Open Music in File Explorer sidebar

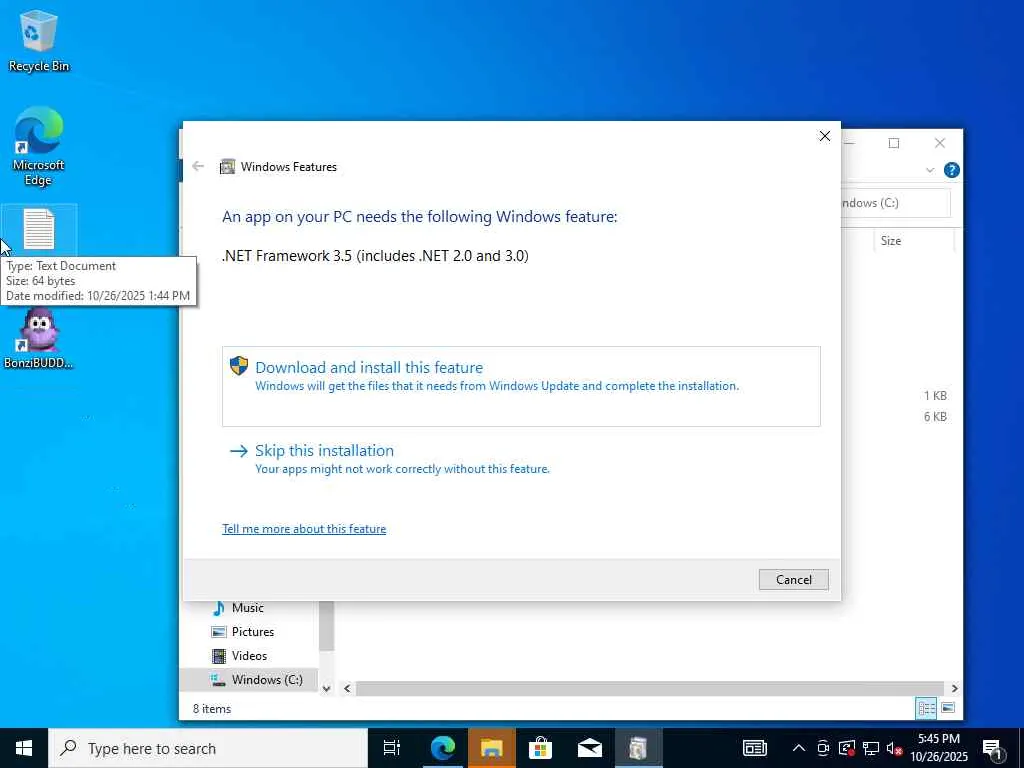tap(248, 608)
